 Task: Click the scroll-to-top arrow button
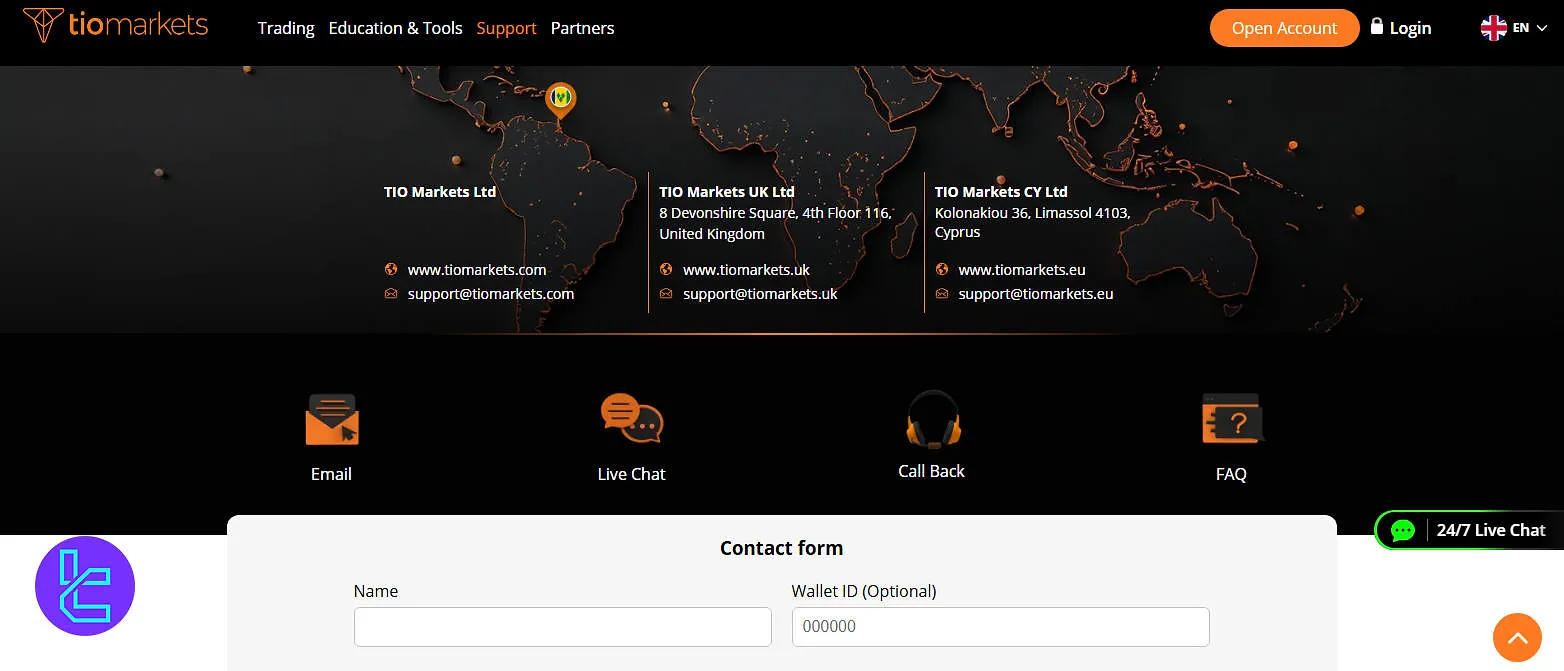[x=1517, y=637]
